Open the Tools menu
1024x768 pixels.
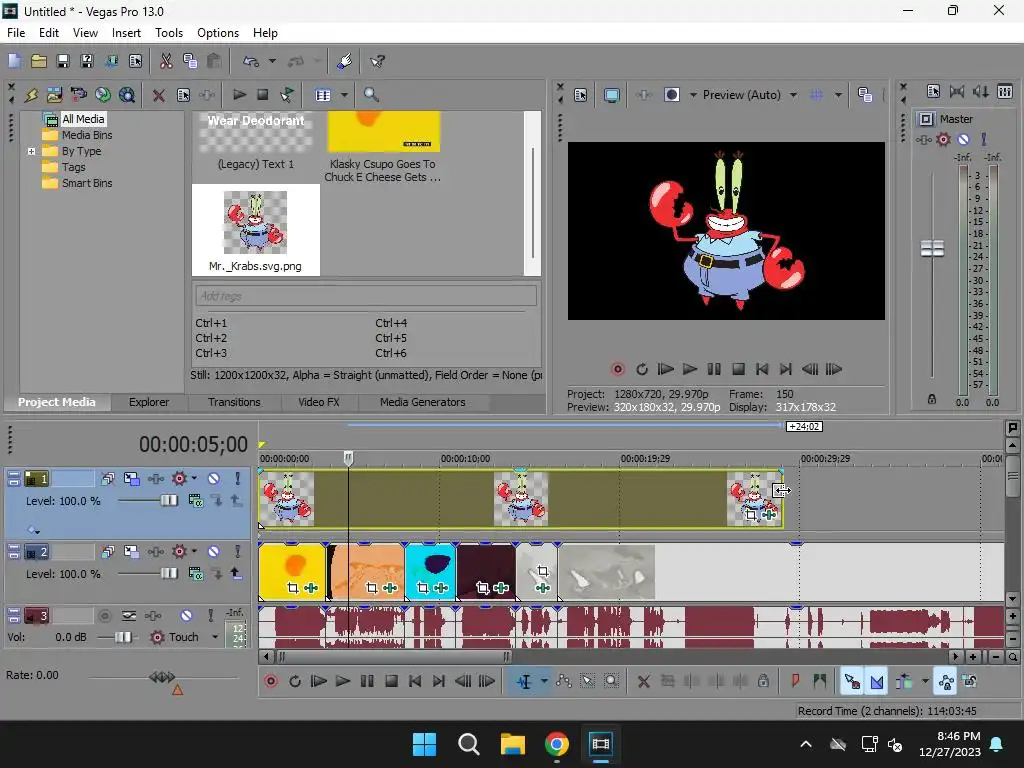168,33
